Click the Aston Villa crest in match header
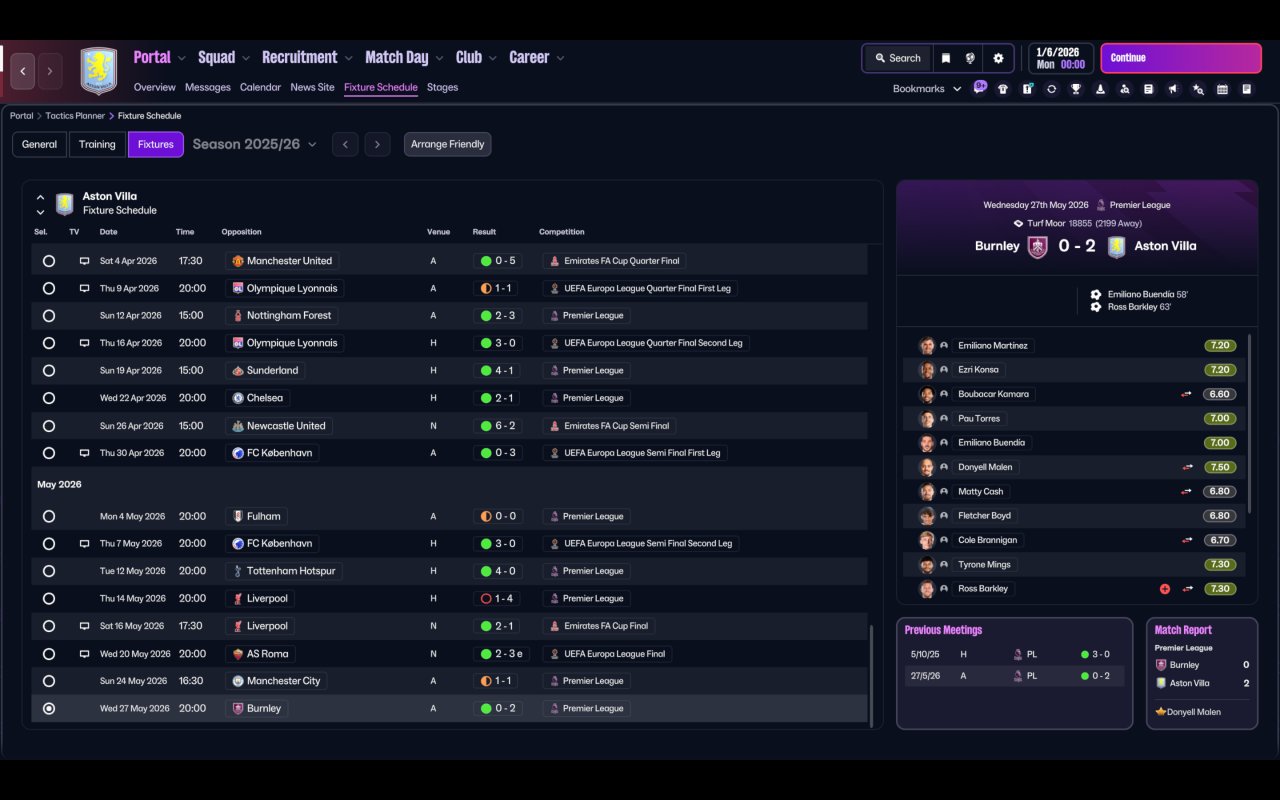This screenshot has width=1280, height=800. click(1117, 246)
